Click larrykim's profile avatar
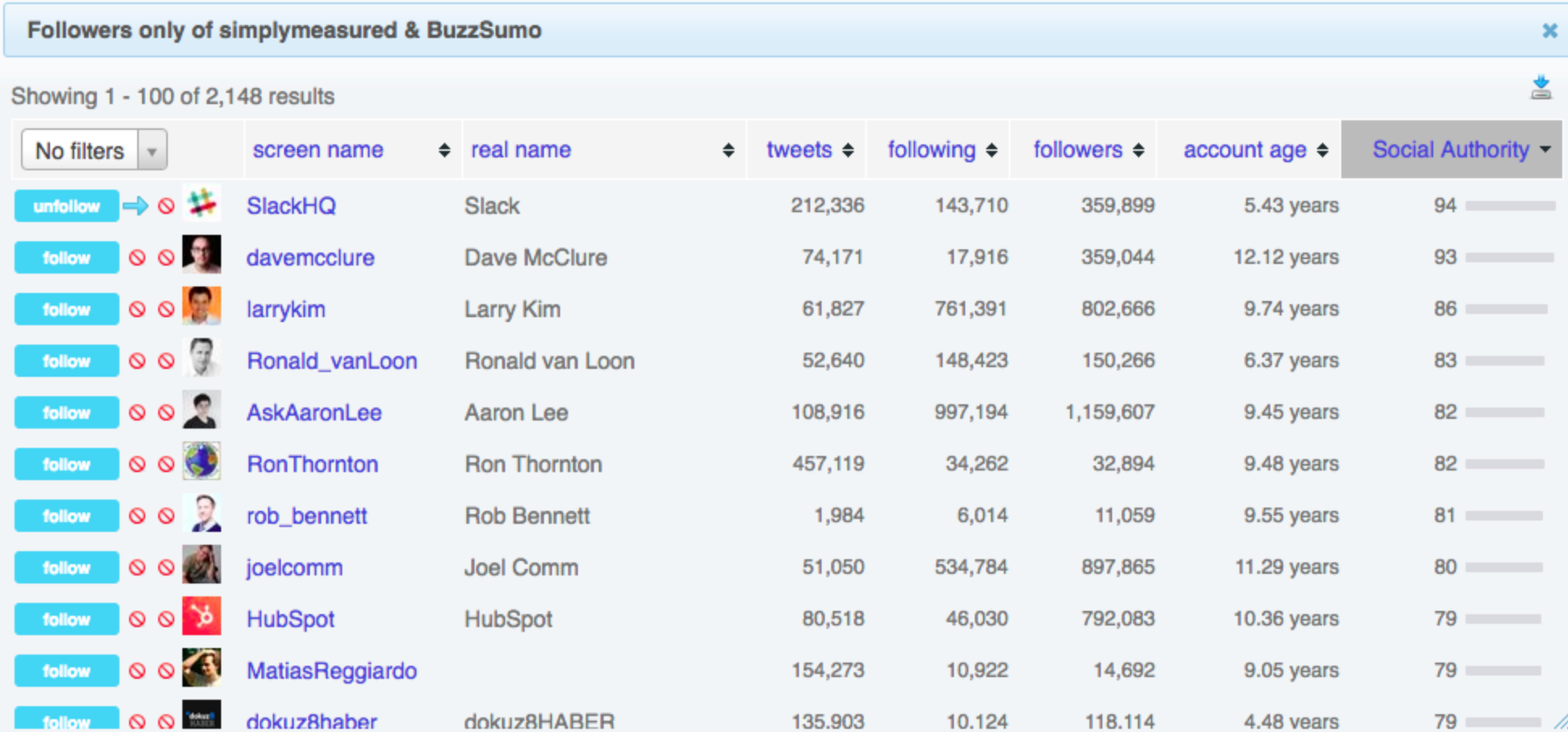Image resolution: width=1568 pixels, height=732 pixels. click(x=202, y=306)
